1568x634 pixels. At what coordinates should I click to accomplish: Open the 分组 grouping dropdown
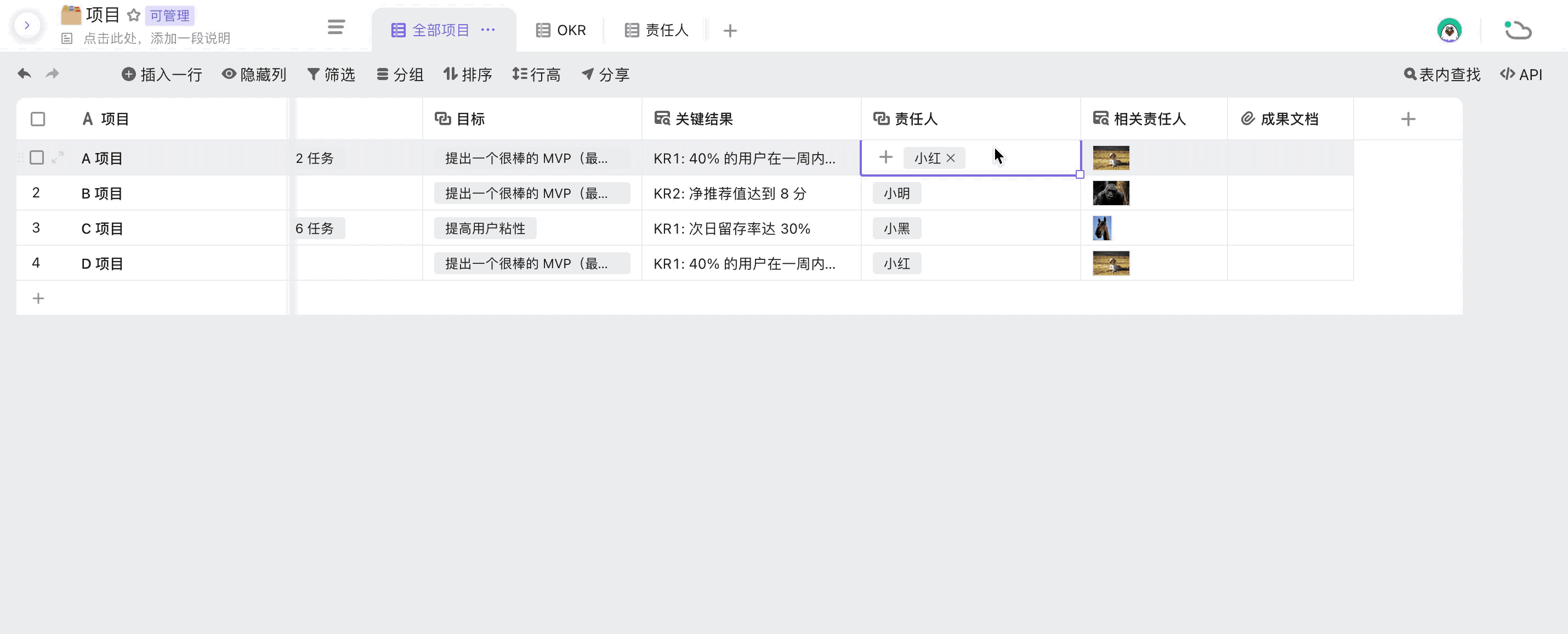[400, 74]
